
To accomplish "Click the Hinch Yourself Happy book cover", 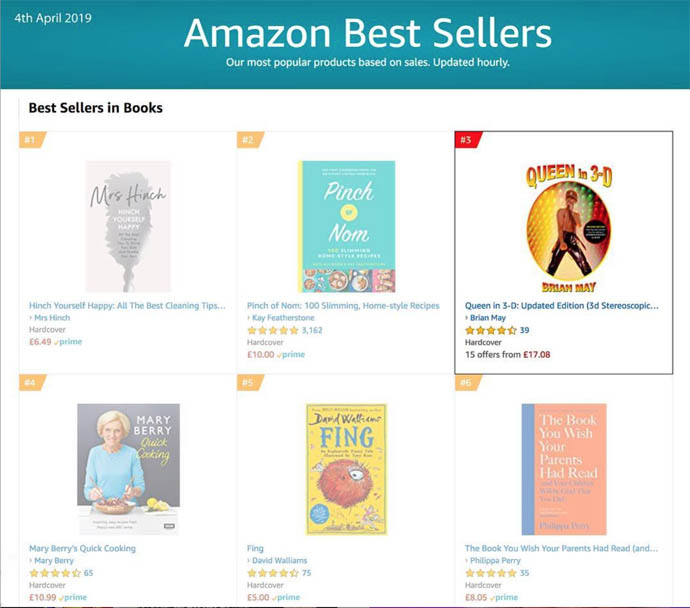I will click(128, 226).
